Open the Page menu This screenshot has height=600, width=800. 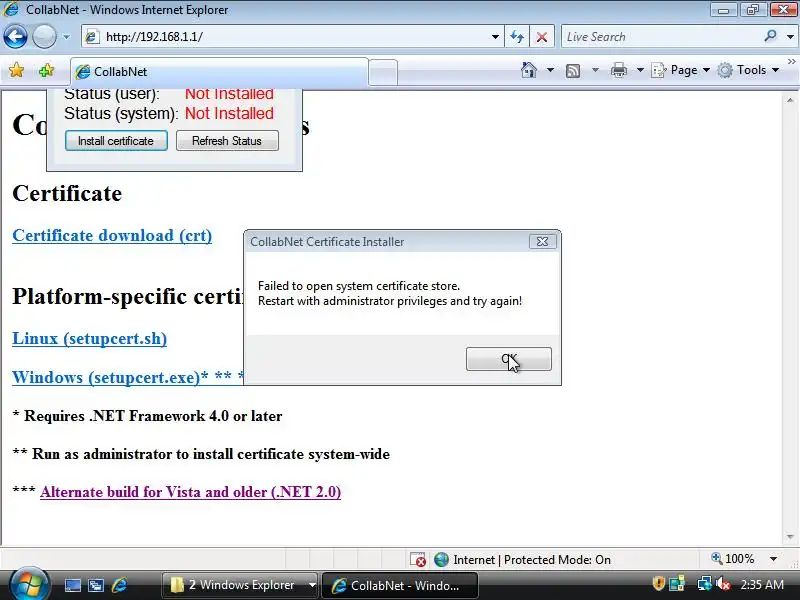coord(681,70)
